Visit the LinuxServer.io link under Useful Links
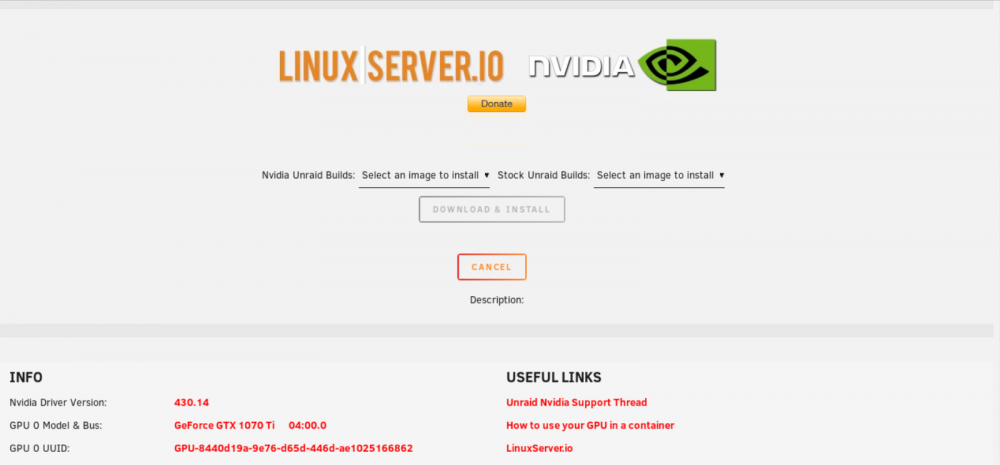 pos(540,448)
